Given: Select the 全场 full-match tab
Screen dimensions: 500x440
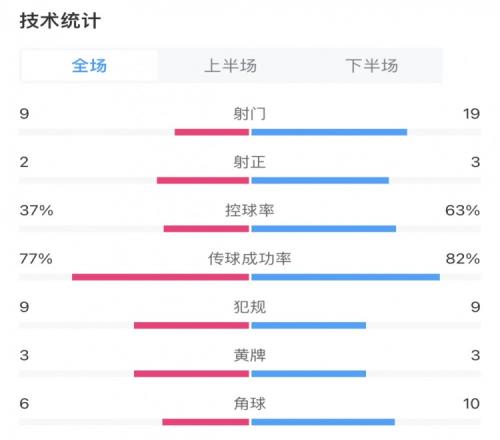Looking at the screenshot, I should coord(89,66).
